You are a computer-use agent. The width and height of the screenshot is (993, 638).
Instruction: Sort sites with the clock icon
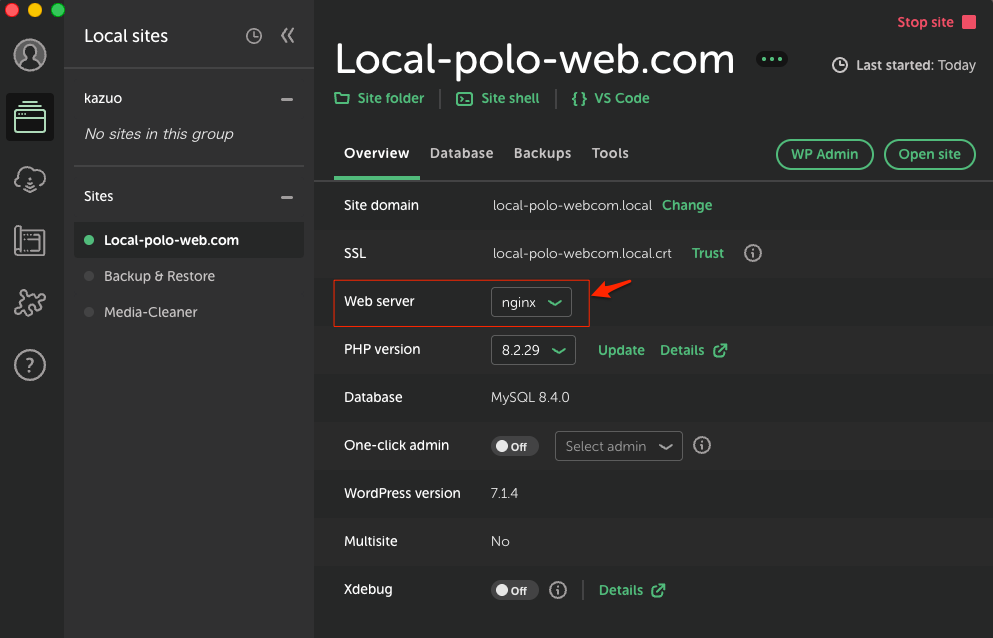click(x=254, y=36)
